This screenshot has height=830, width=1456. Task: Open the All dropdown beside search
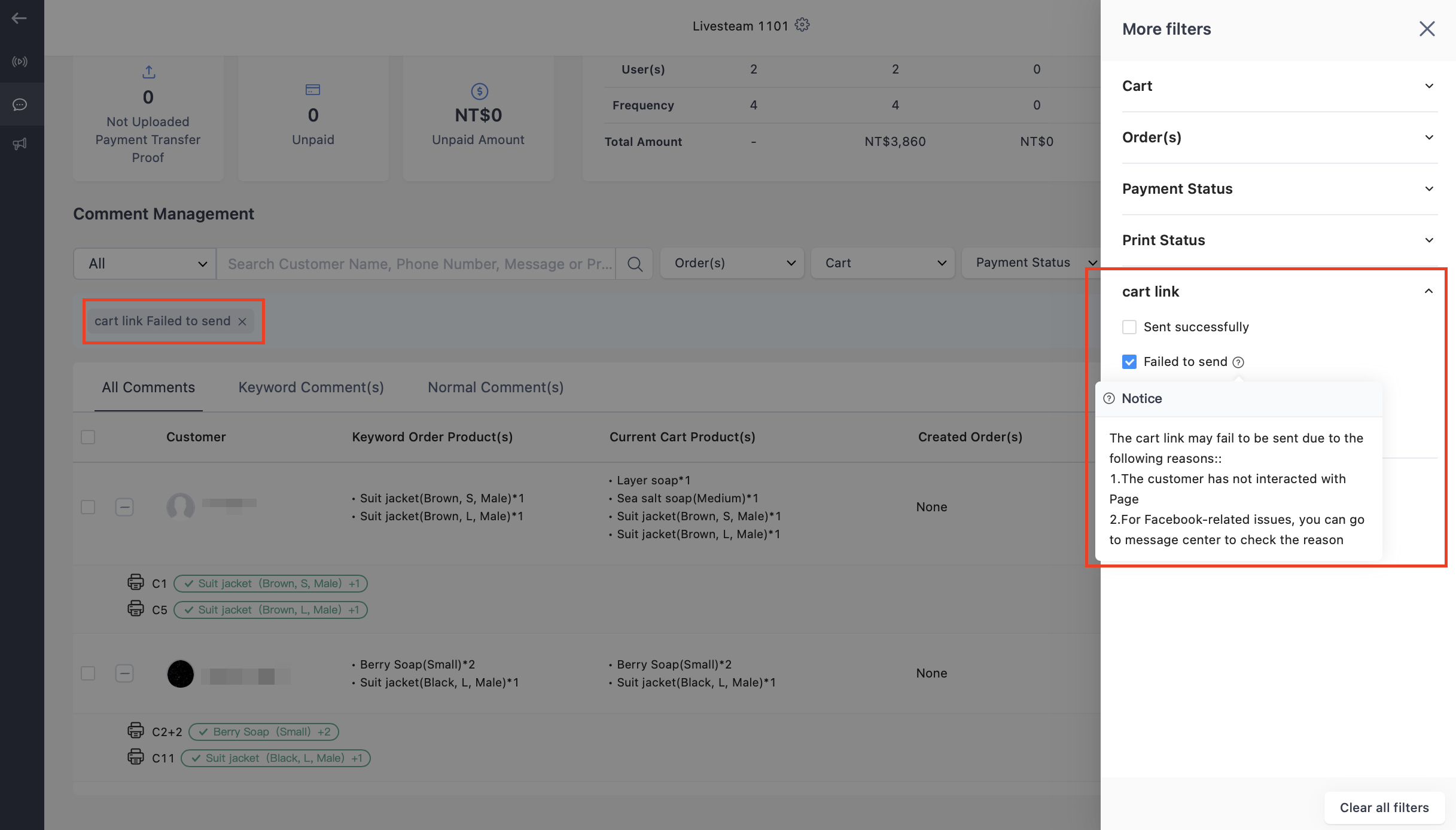pos(145,264)
